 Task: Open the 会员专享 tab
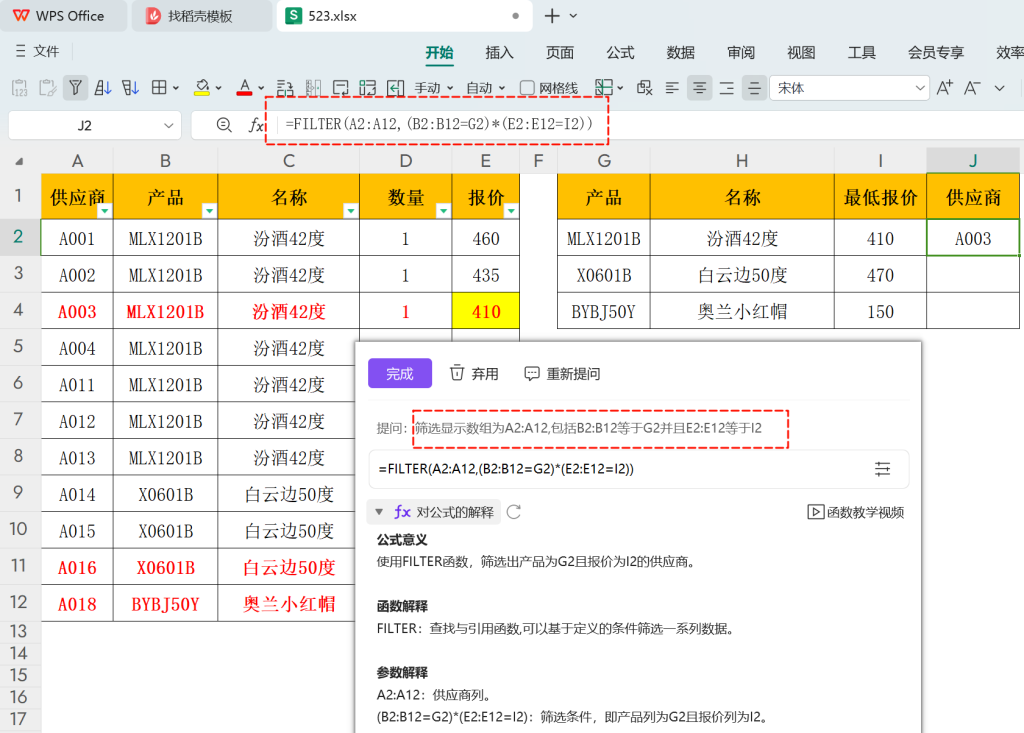pos(936,52)
